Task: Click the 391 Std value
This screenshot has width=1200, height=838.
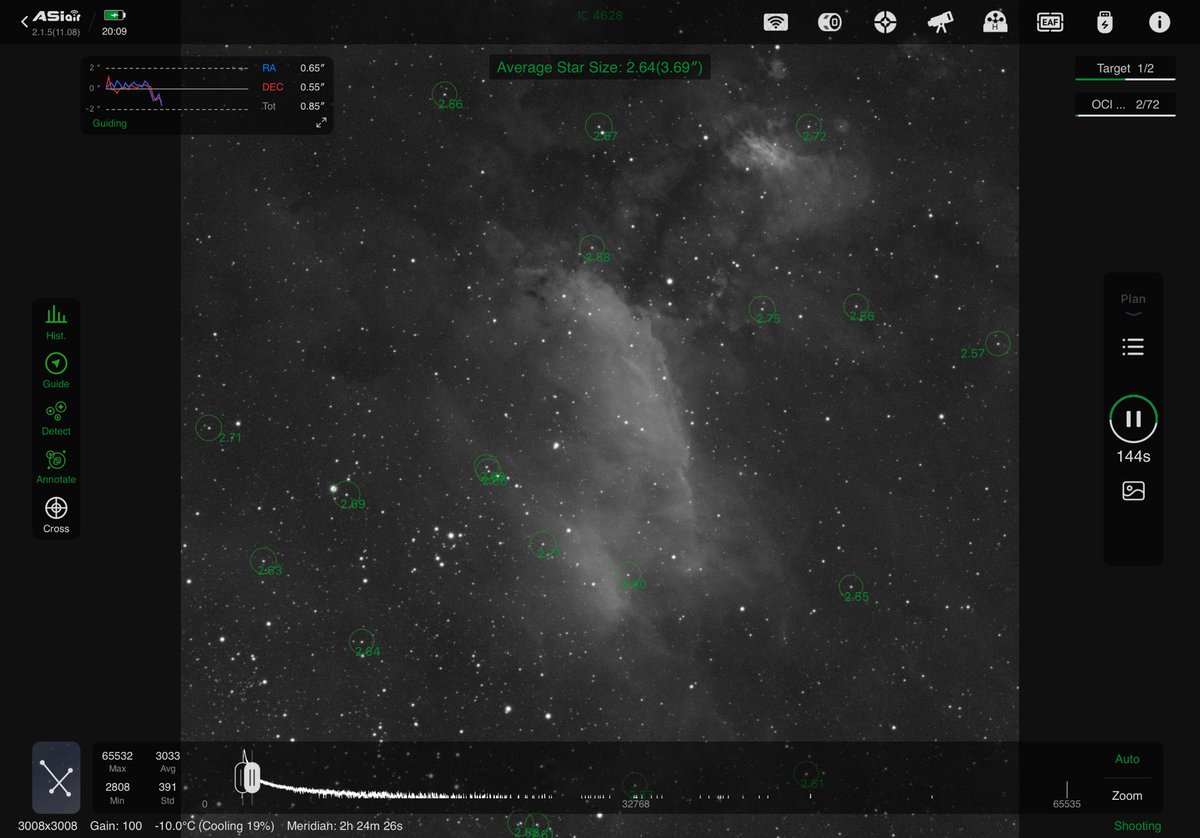Action: [167, 787]
